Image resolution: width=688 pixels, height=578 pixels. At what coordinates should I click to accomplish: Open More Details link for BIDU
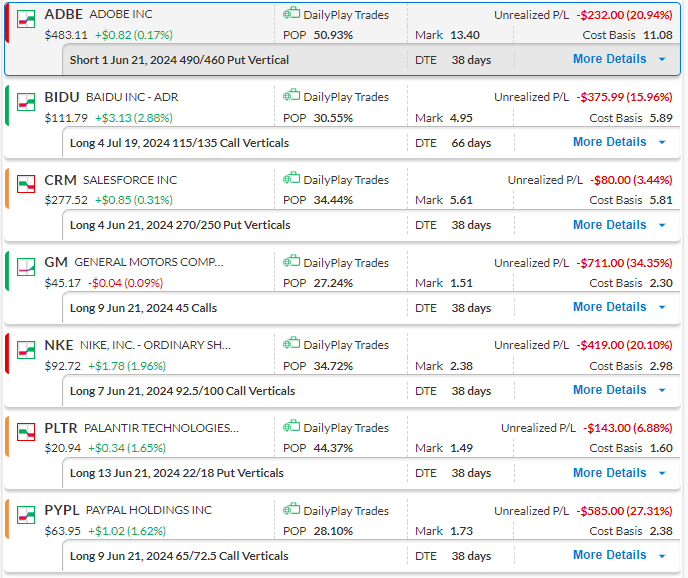pos(609,142)
